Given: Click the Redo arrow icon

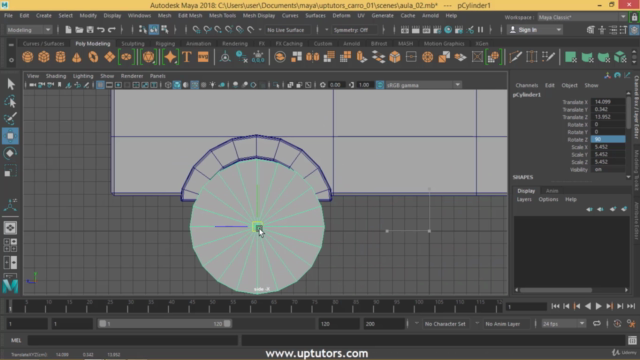Looking at the screenshot, I should point(111,30).
